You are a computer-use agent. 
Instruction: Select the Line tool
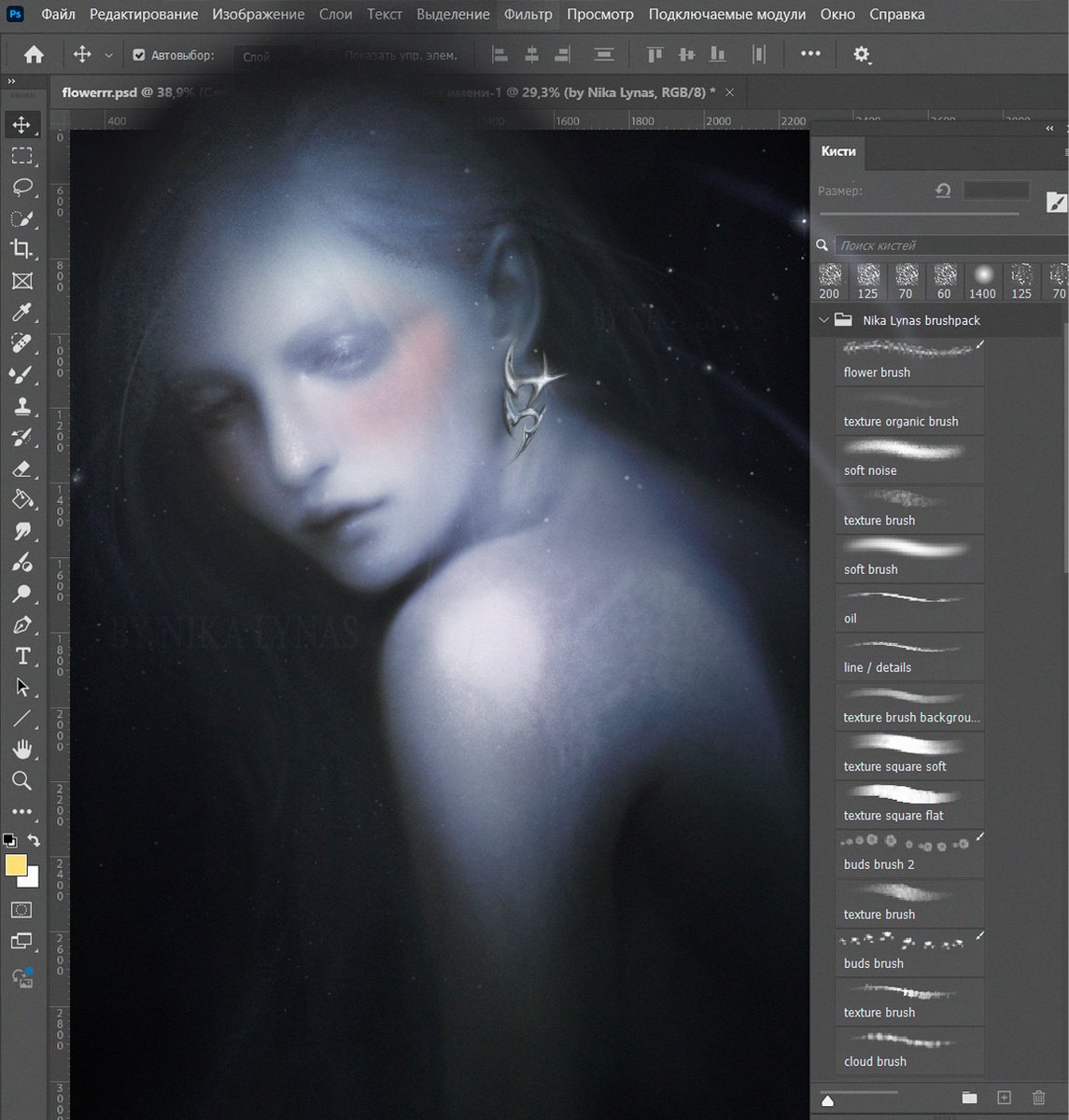click(x=21, y=719)
